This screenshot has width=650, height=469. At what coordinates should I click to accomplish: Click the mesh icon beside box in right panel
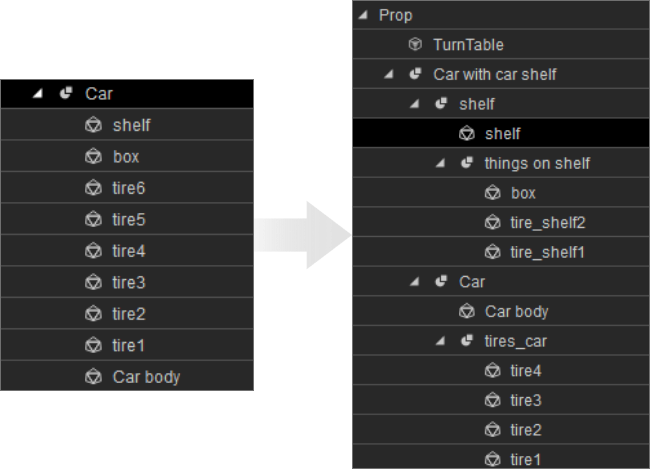point(492,193)
